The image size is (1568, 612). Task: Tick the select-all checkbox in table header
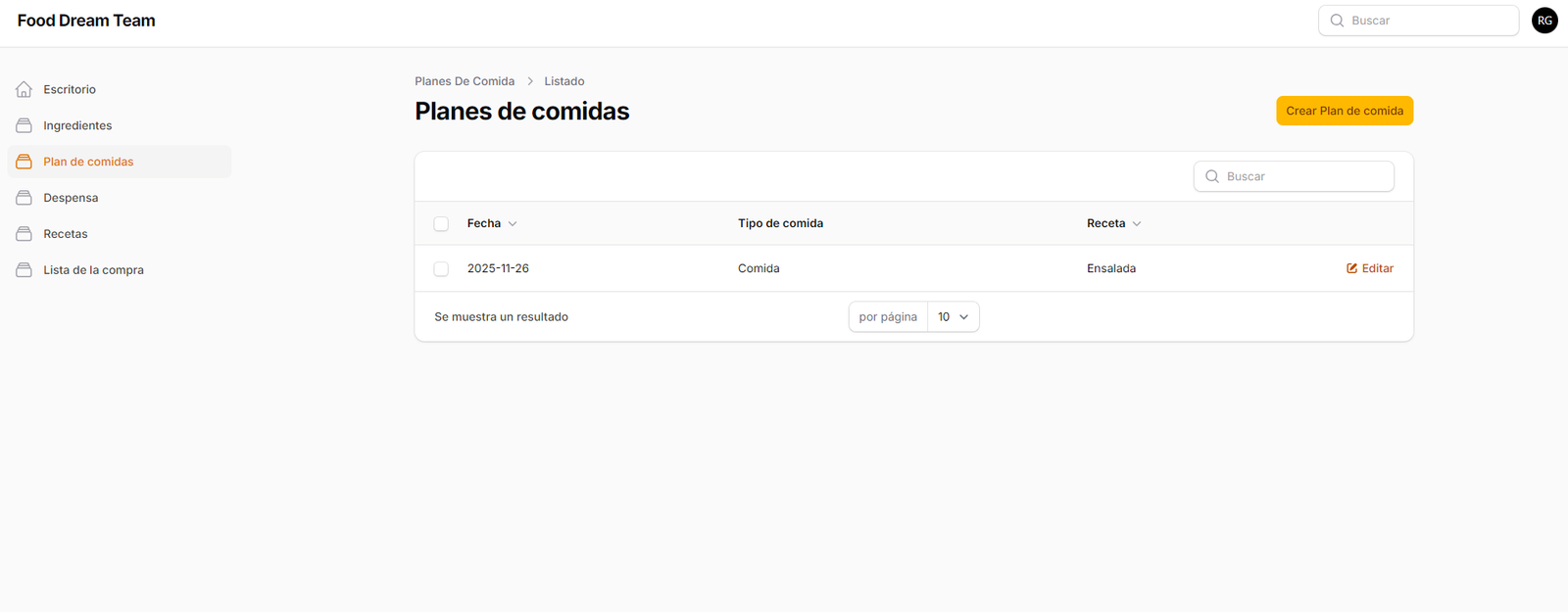441,224
